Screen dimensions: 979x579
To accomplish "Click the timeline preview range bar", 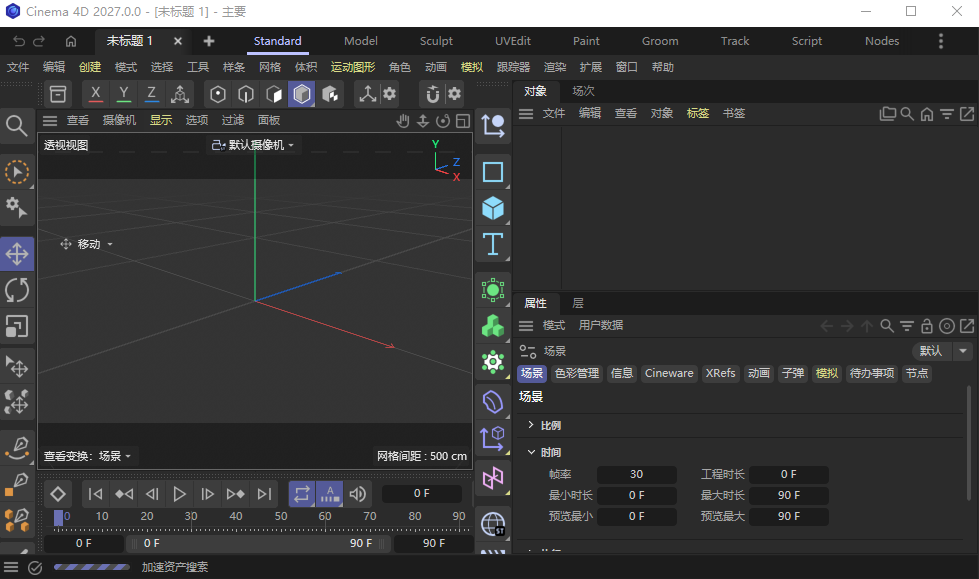I will (x=258, y=543).
